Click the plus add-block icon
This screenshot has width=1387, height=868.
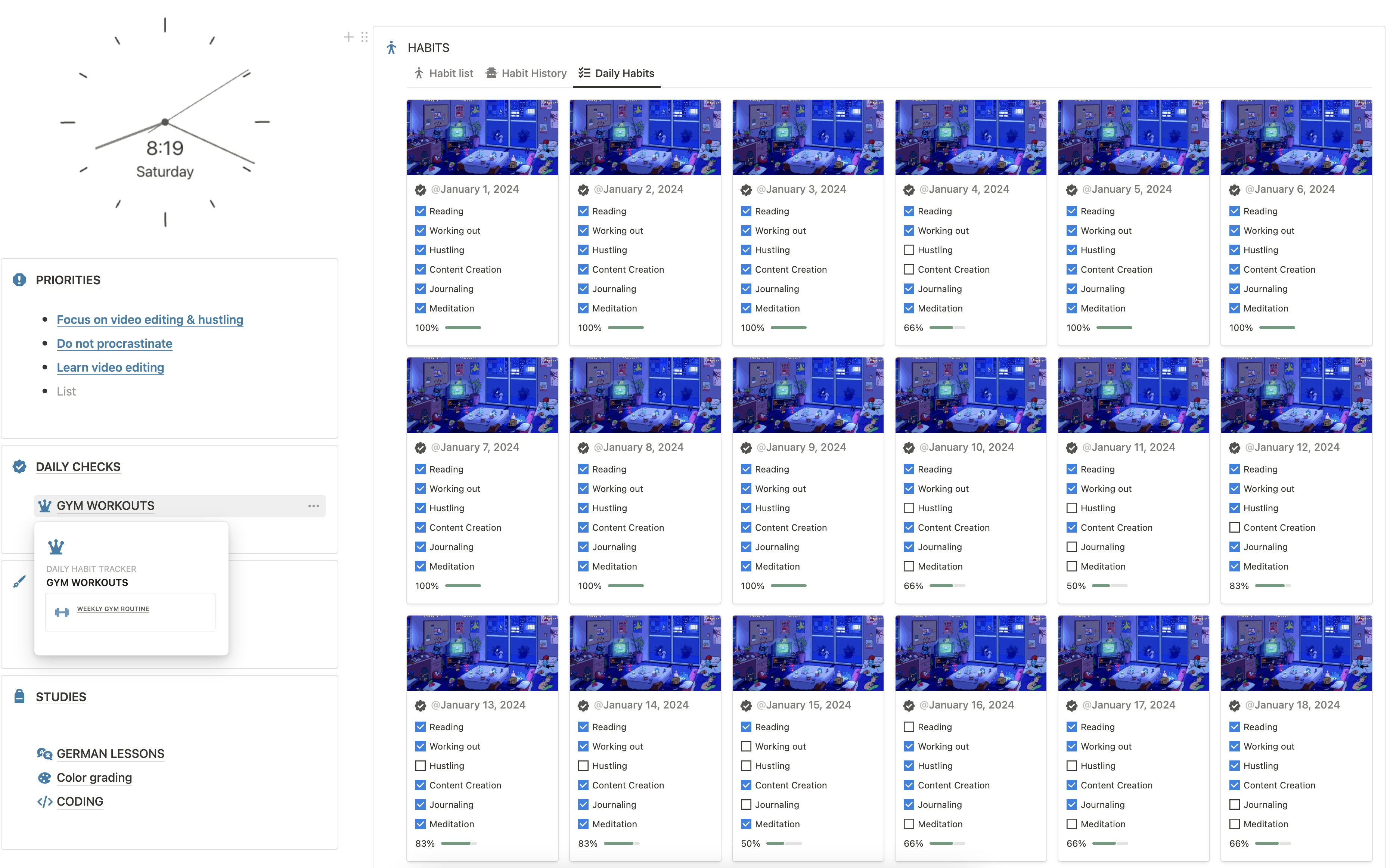(348, 37)
